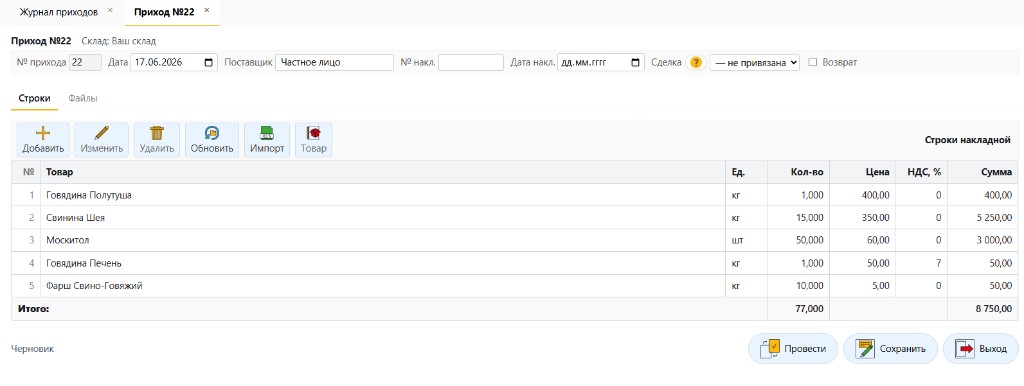The image size is (1024, 386).
Task: Click the Ед. column header
Action: 746,172
